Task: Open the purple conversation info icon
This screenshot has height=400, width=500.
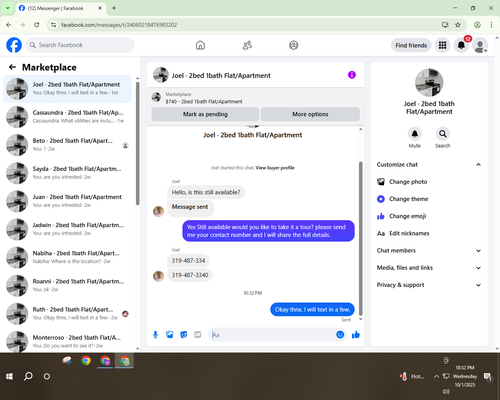Action: click(352, 75)
